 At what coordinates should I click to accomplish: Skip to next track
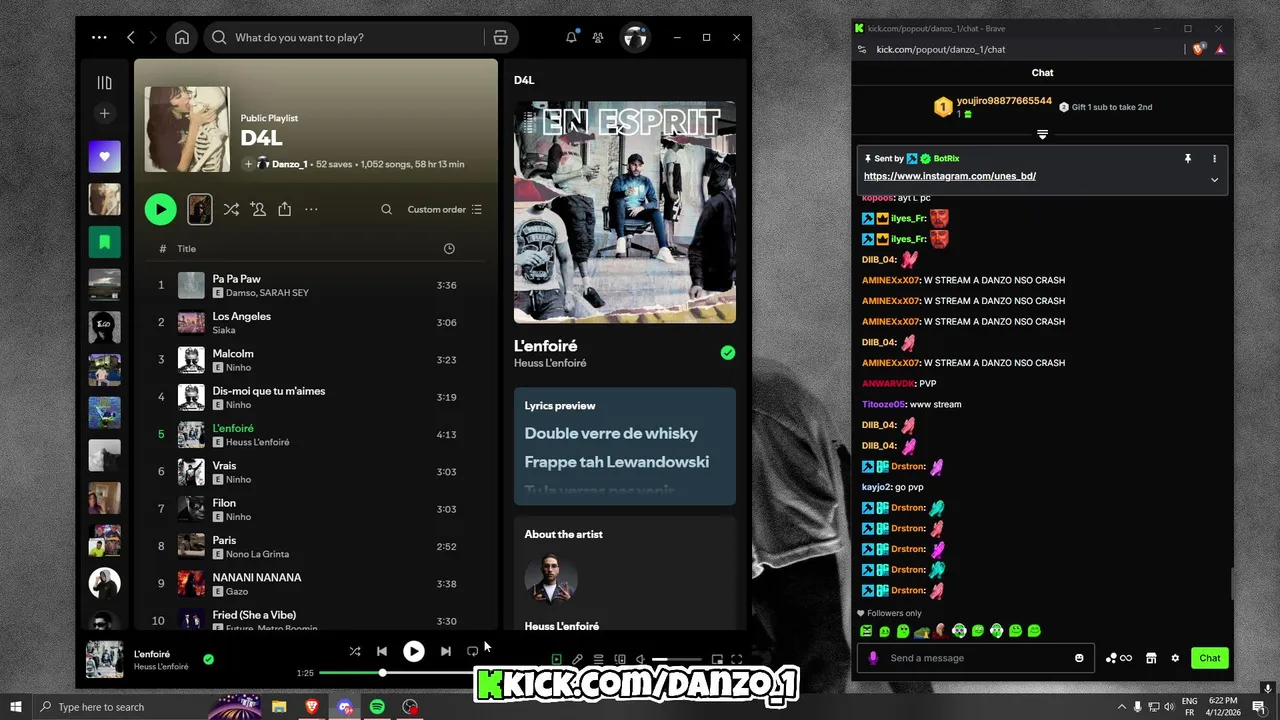coord(445,651)
